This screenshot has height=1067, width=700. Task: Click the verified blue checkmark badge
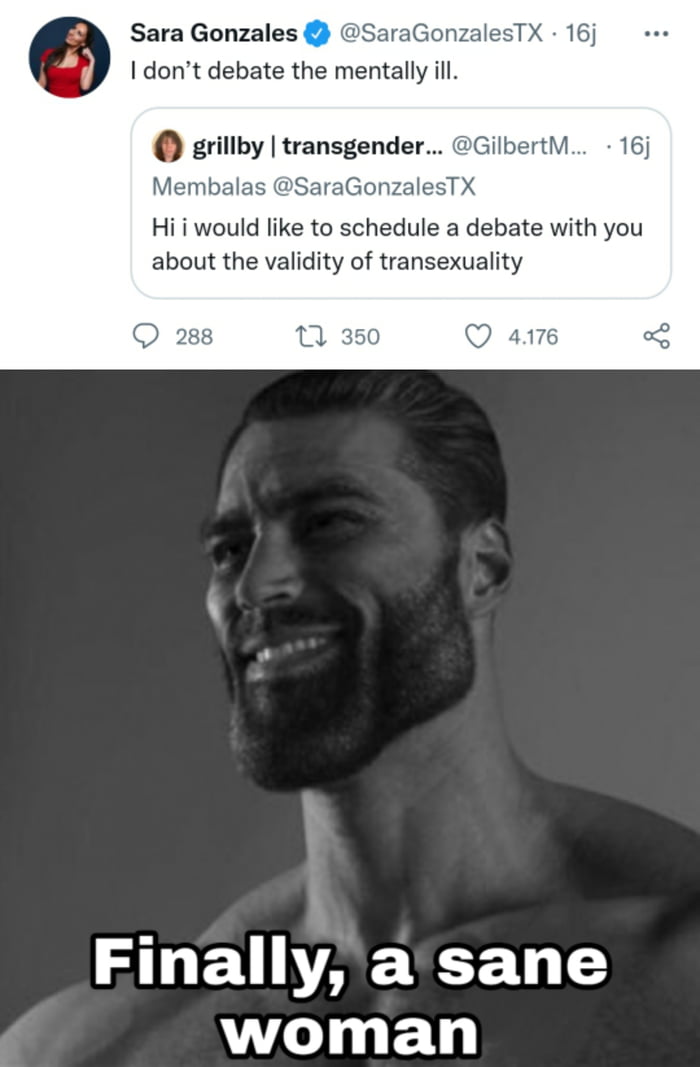[316, 32]
